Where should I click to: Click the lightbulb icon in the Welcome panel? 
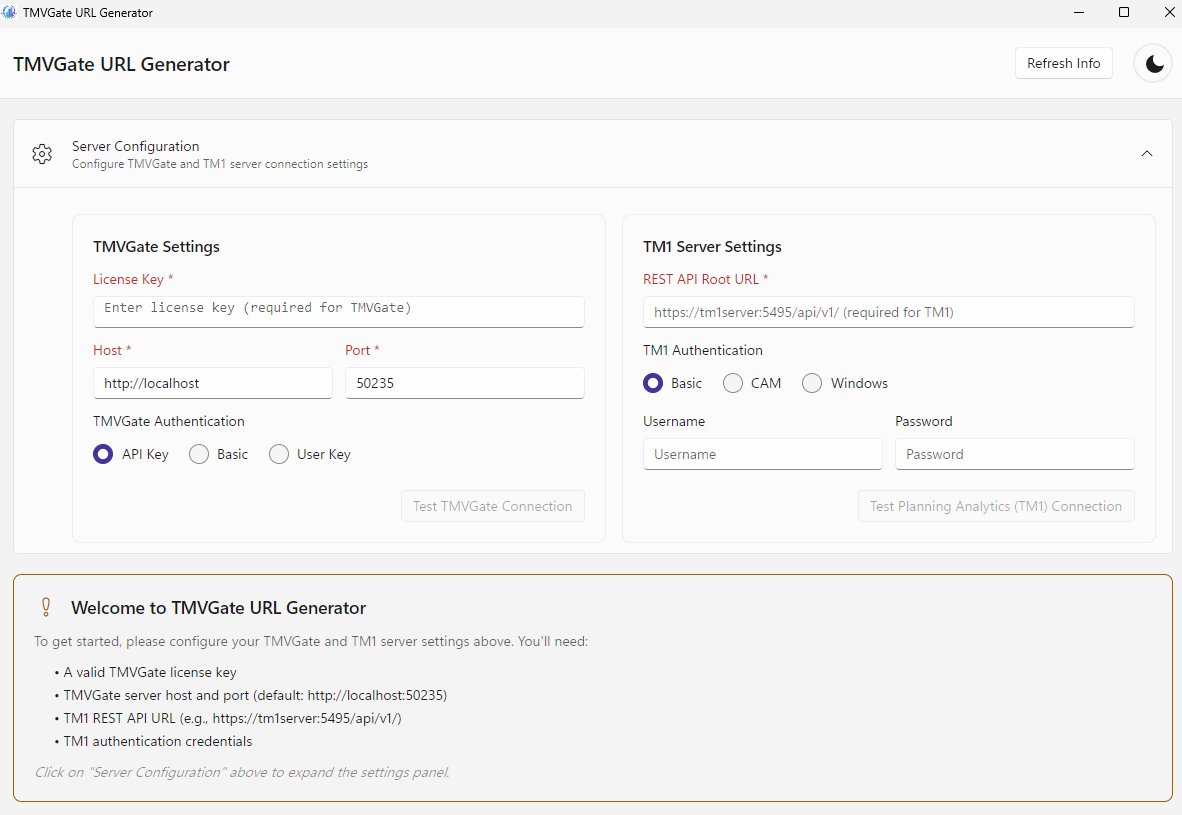(x=46, y=608)
